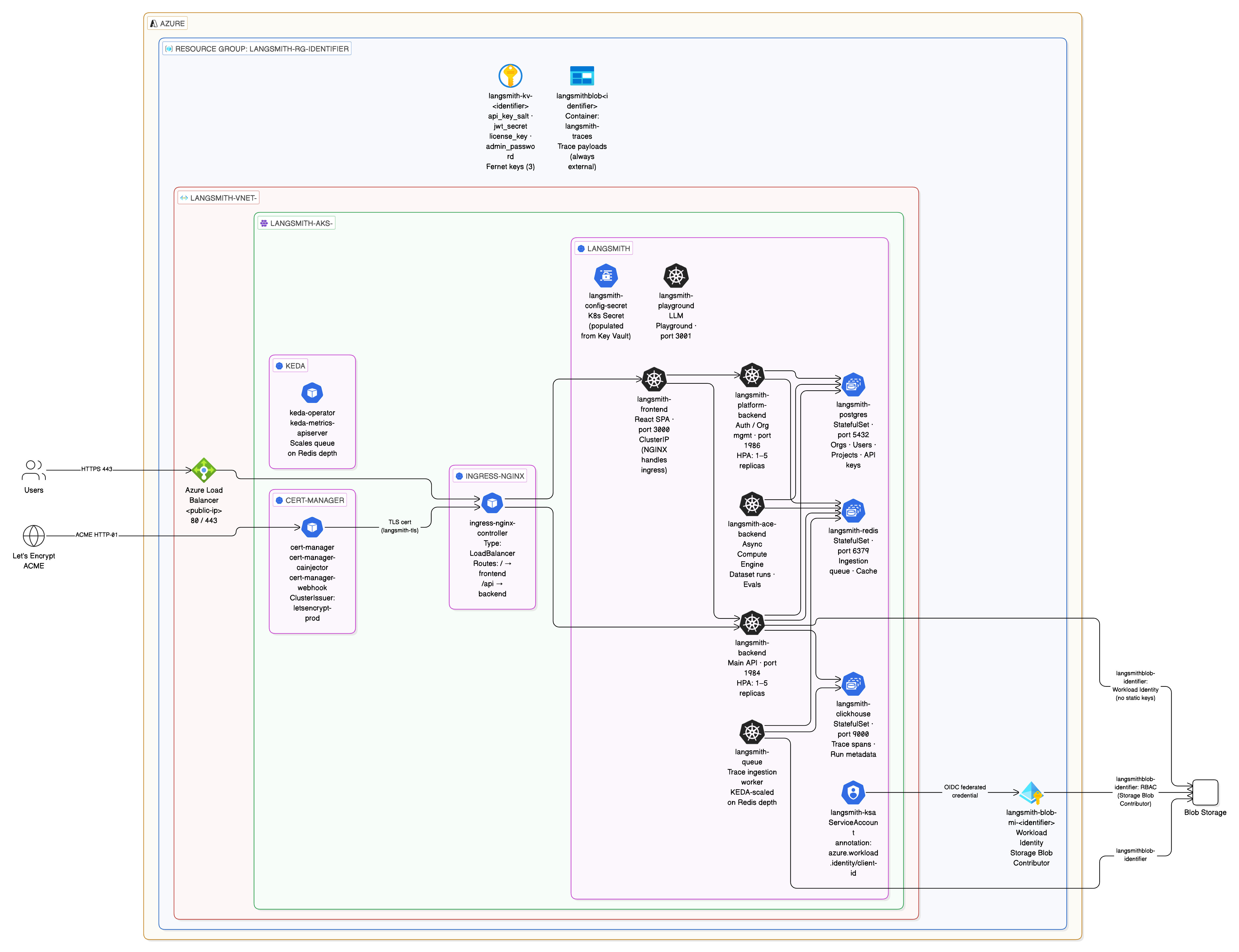Image resolution: width=1239 pixels, height=952 pixels.
Task: Select the langsmith-blob-mi managed identity icon
Action: point(1031,792)
